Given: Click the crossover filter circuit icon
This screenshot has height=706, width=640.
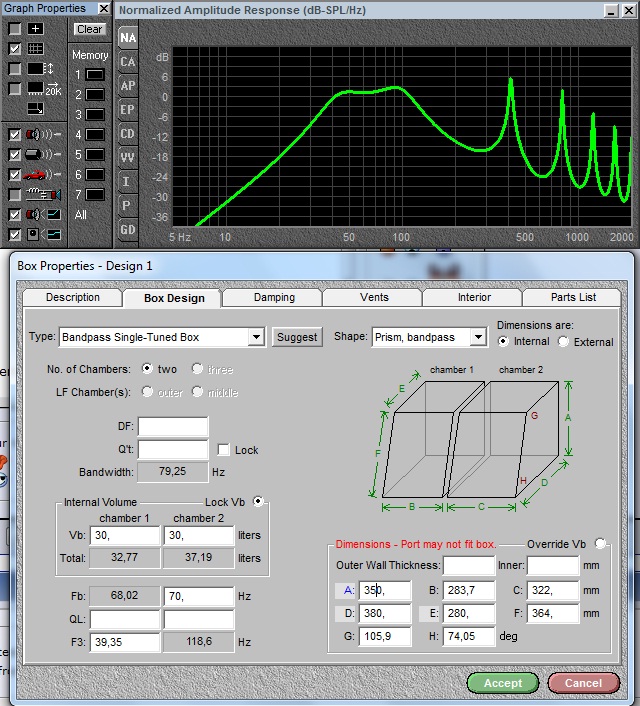Looking at the screenshot, I should [x=43, y=195].
